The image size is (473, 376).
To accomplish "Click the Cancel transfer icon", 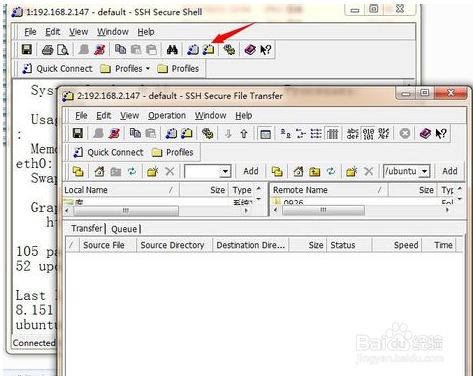I will point(405,134).
